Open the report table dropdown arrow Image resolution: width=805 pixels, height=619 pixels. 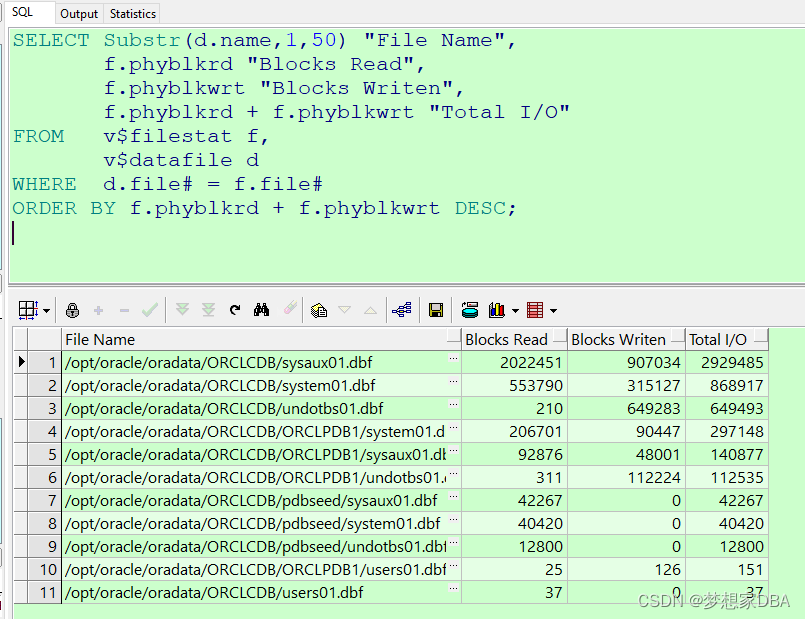pyautogui.click(x=553, y=311)
